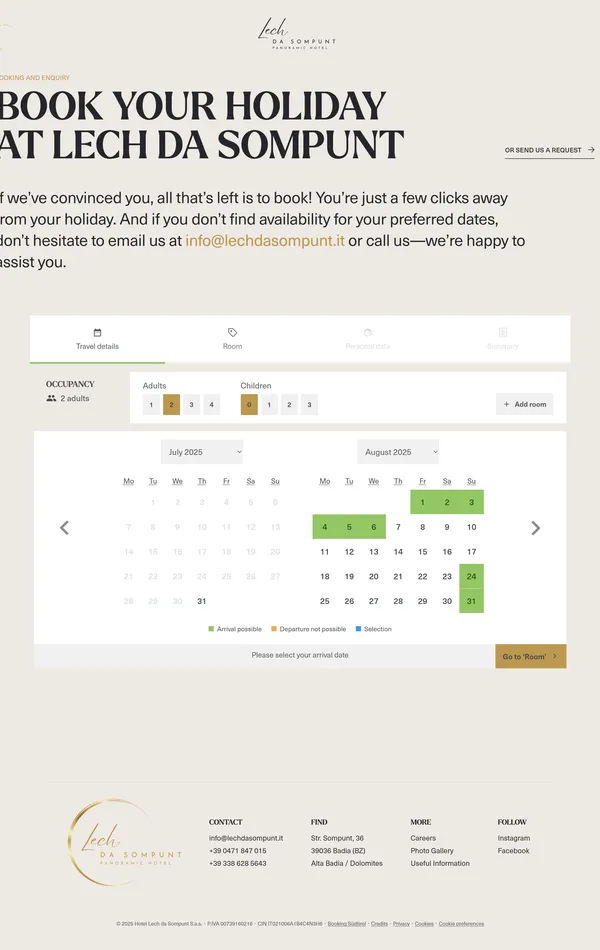The height and width of the screenshot is (950, 600).
Task: Select August 5 on the calendar
Action: point(349,527)
